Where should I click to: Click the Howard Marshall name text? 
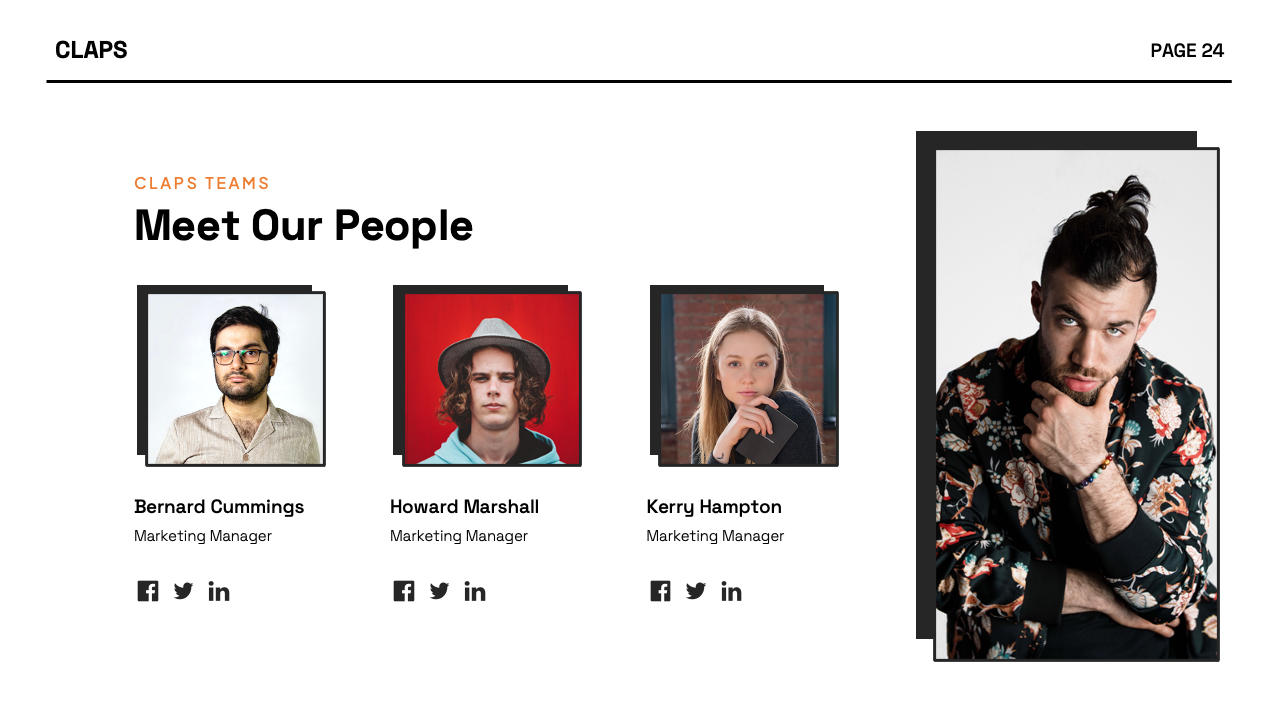pyautogui.click(x=464, y=507)
